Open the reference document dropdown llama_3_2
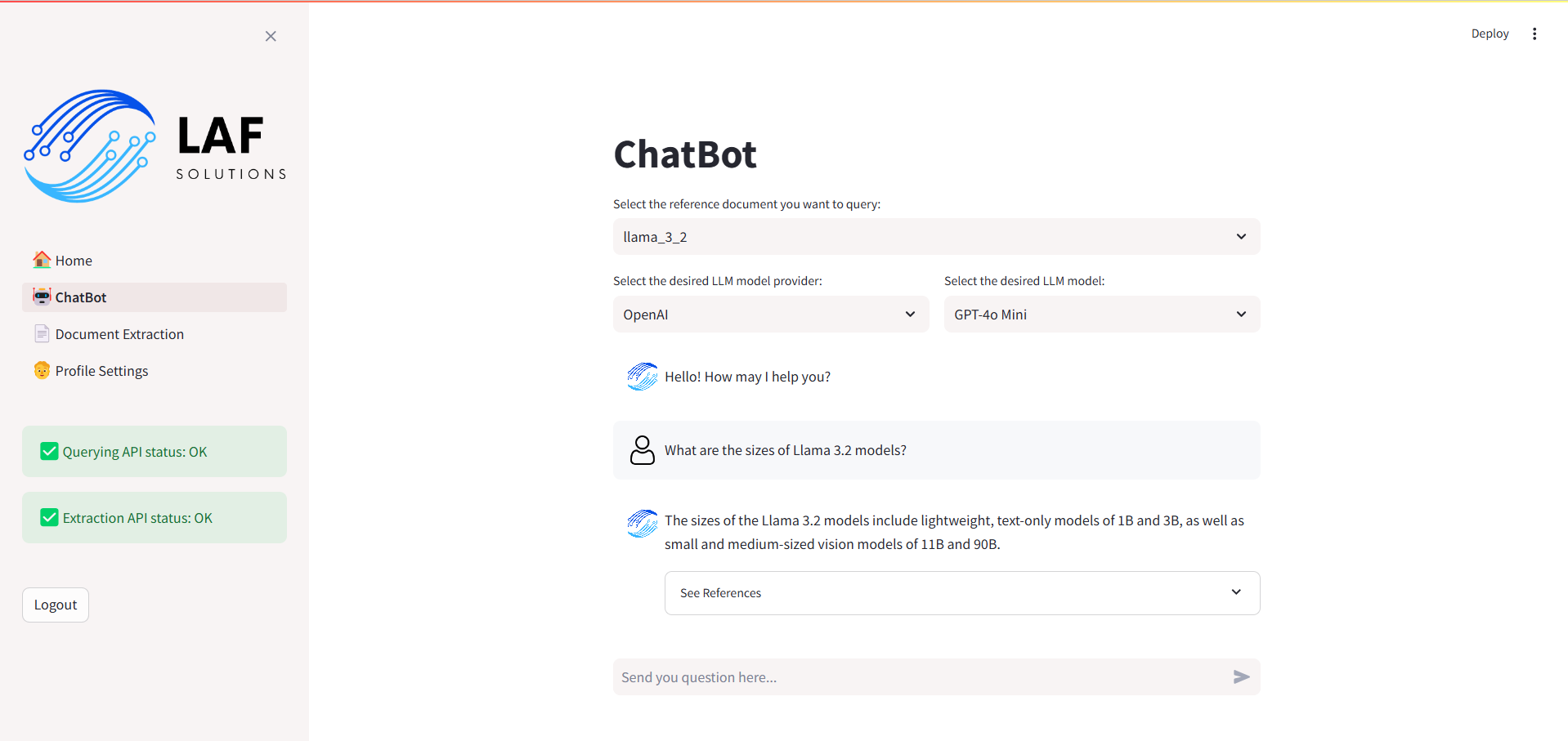Screen dimensions: 1568x741 936,236
